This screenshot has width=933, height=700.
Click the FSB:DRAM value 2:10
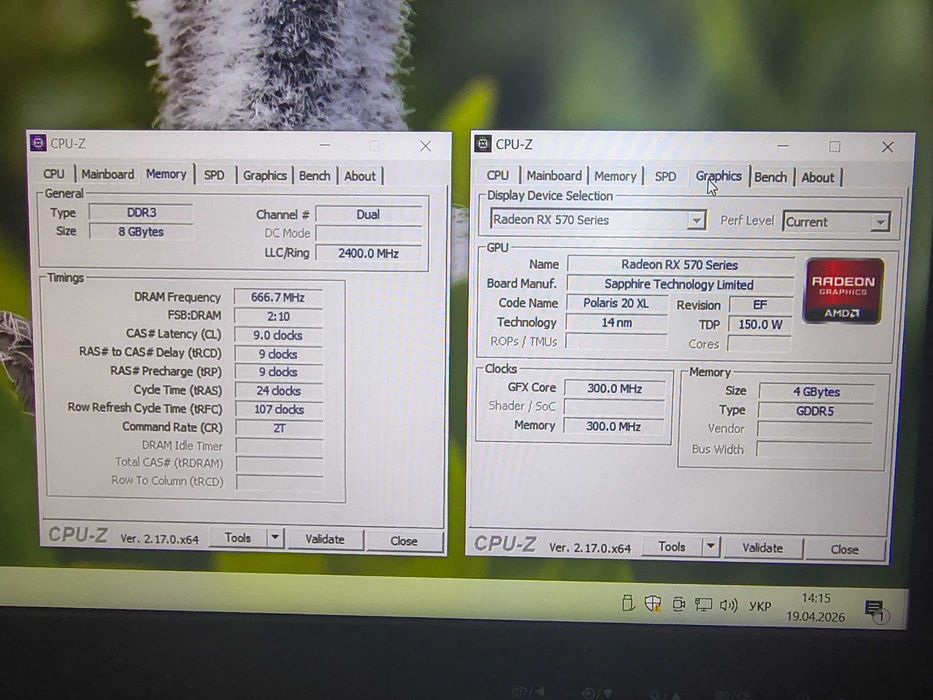278,316
